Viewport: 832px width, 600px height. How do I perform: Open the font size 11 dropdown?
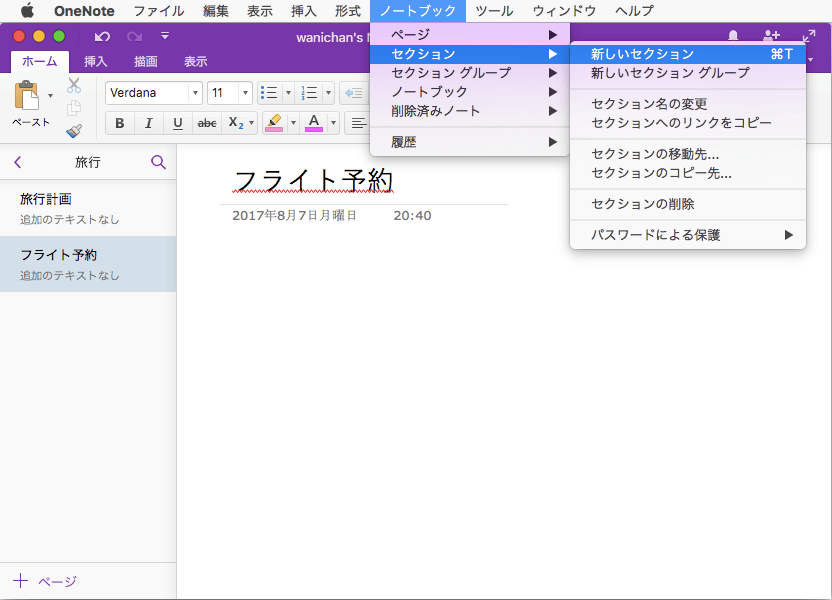click(245, 93)
